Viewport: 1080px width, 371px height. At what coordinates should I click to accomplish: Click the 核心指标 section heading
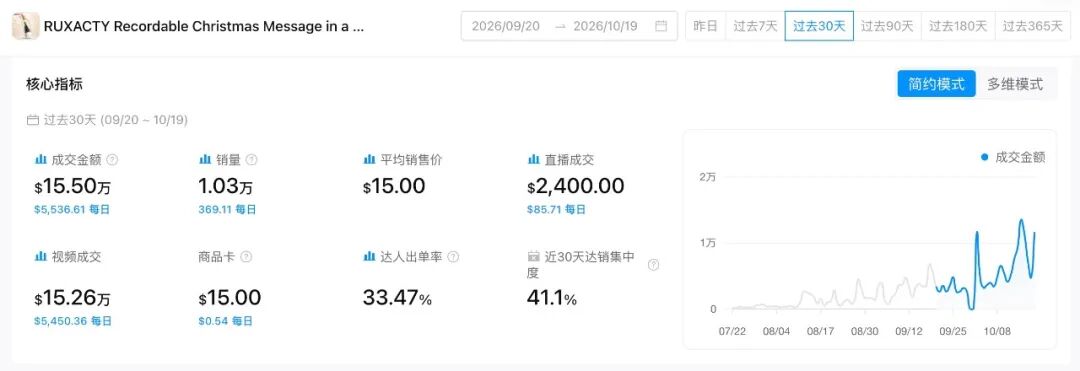pos(54,84)
